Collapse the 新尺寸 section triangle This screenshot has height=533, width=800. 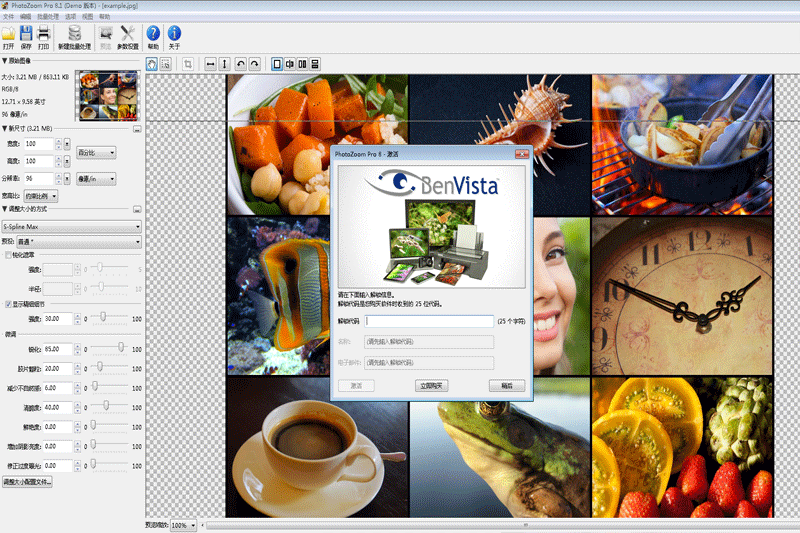pyautogui.click(x=4, y=129)
